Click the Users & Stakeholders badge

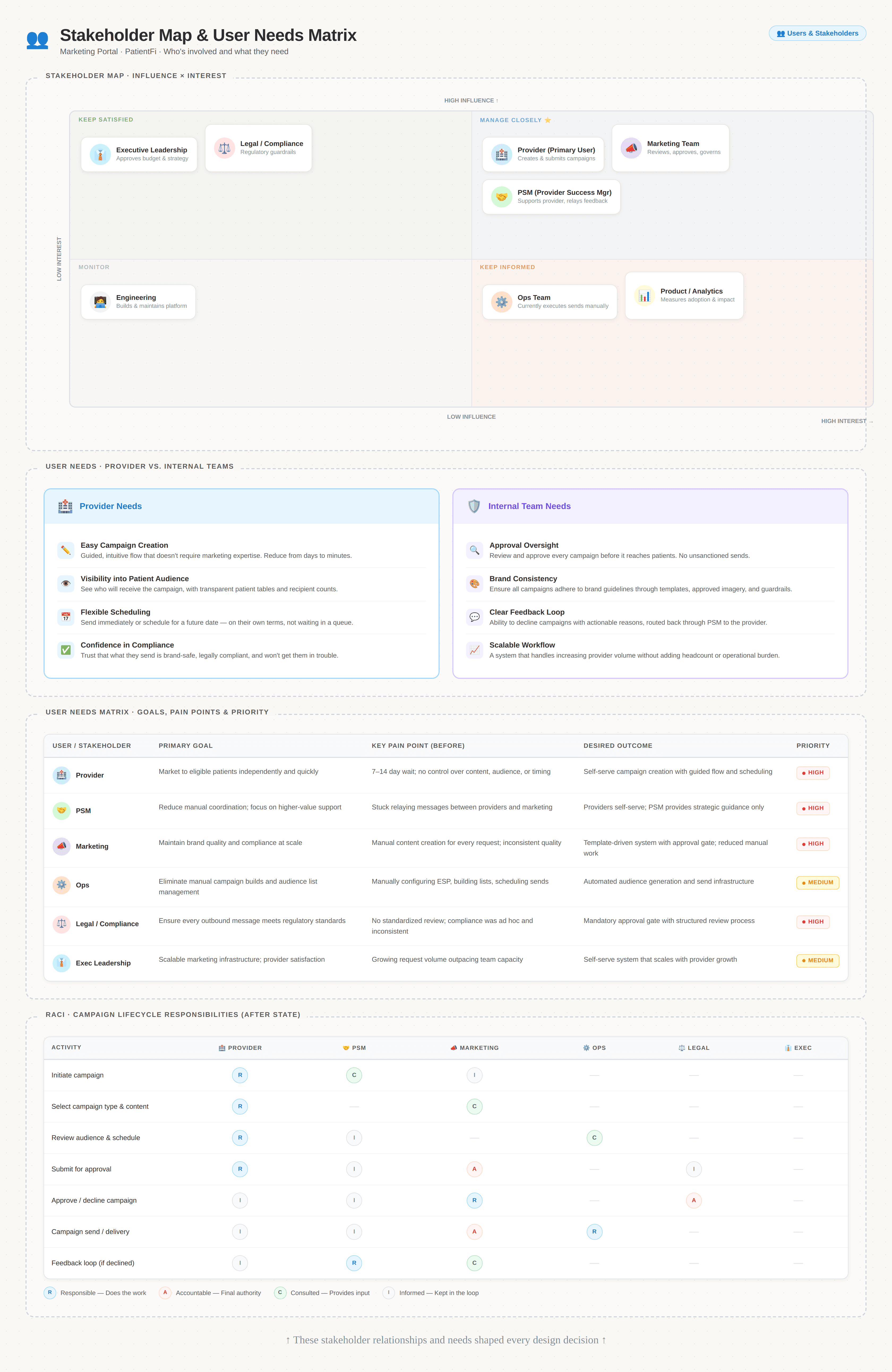[x=817, y=33]
